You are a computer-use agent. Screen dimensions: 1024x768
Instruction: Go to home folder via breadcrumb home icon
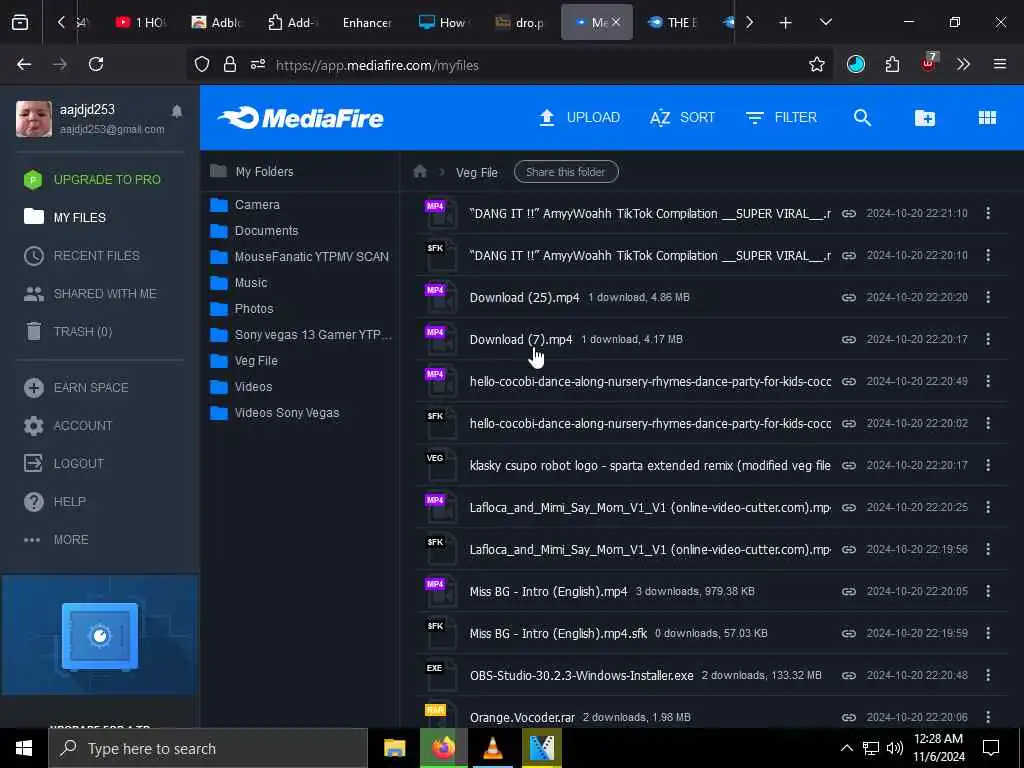[420, 172]
